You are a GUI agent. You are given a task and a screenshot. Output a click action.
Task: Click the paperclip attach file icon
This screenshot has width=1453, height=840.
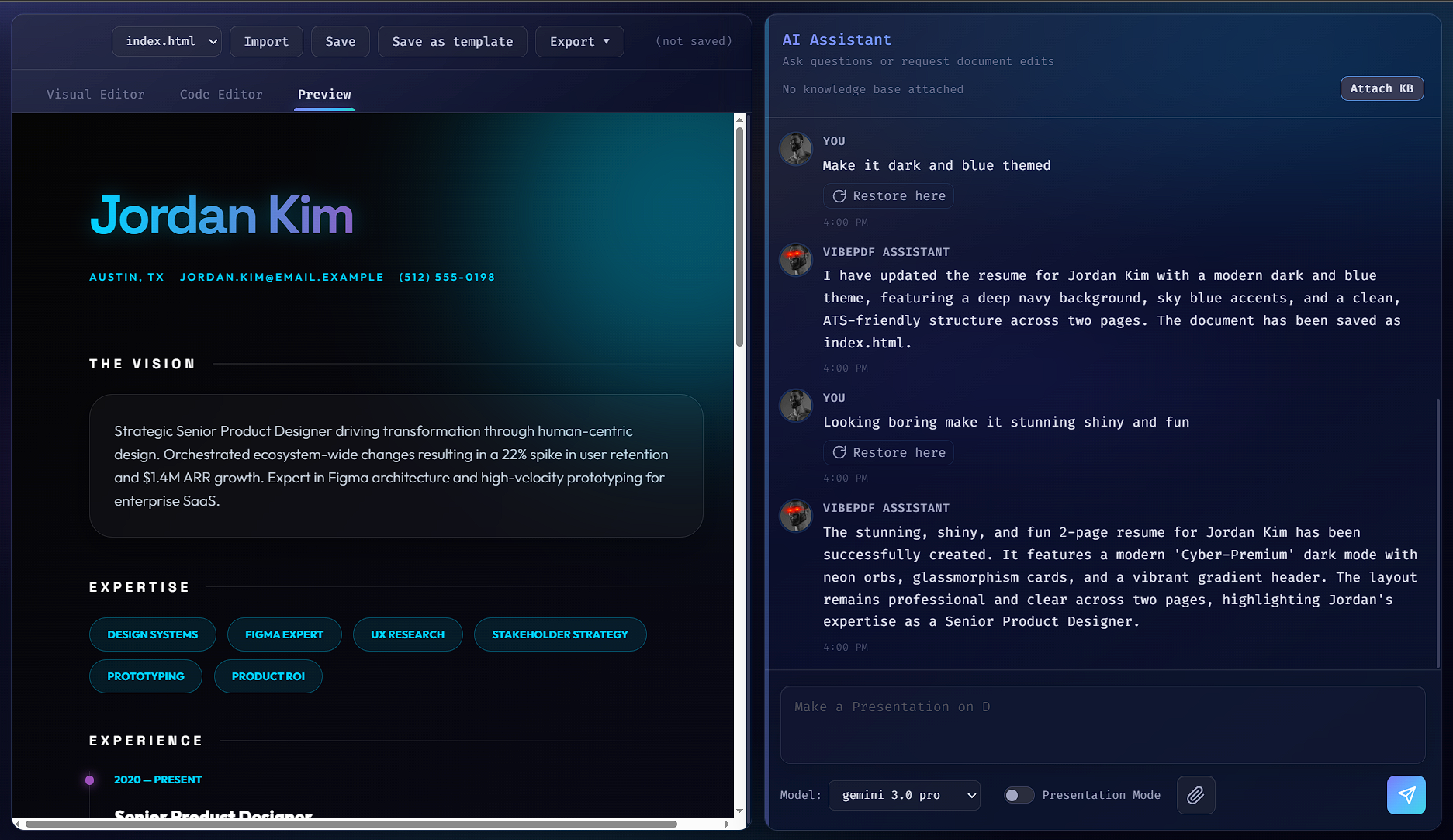[x=1195, y=795]
